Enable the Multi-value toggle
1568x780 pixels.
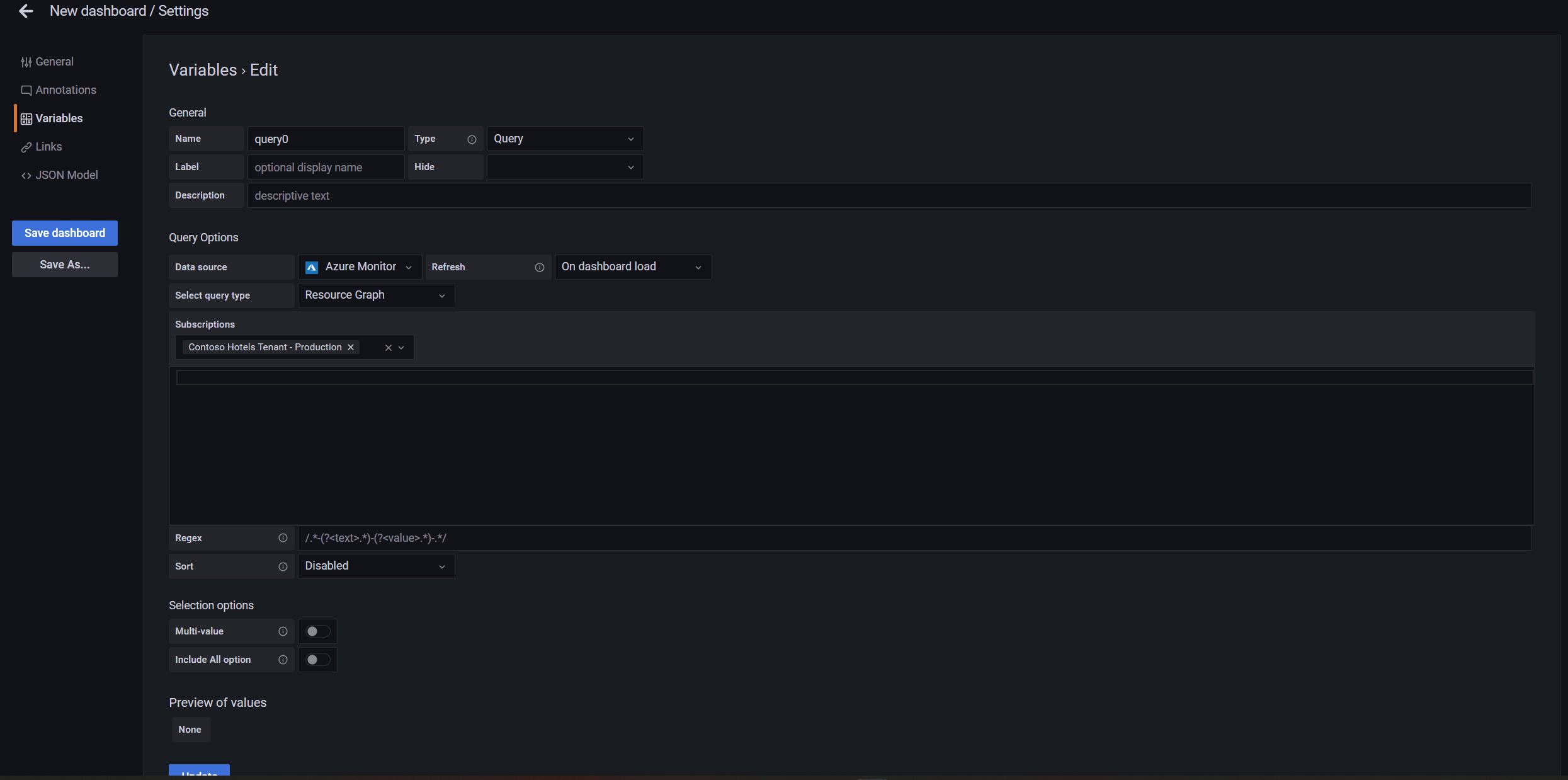tap(317, 631)
